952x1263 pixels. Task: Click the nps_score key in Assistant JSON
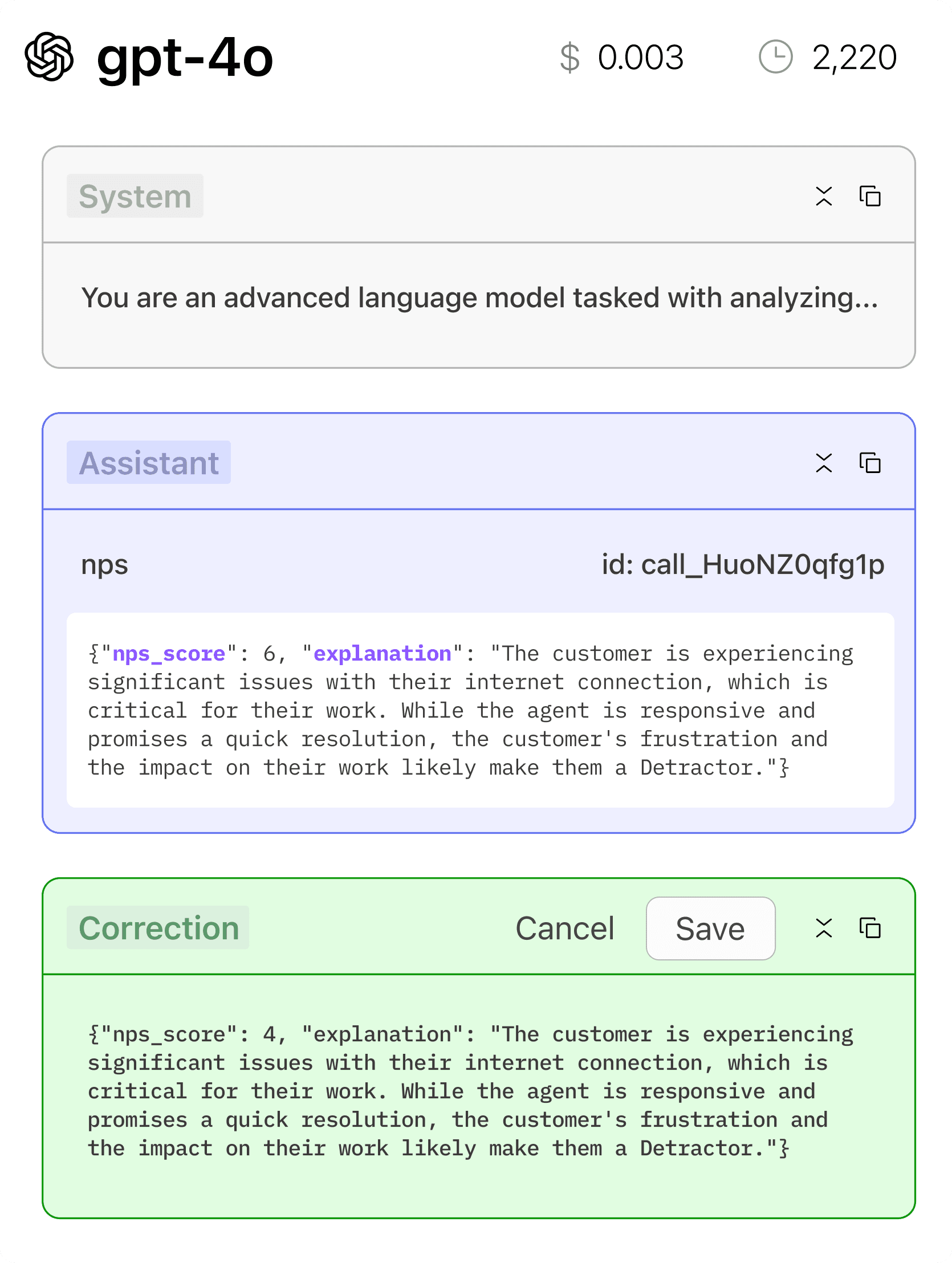coord(169,653)
